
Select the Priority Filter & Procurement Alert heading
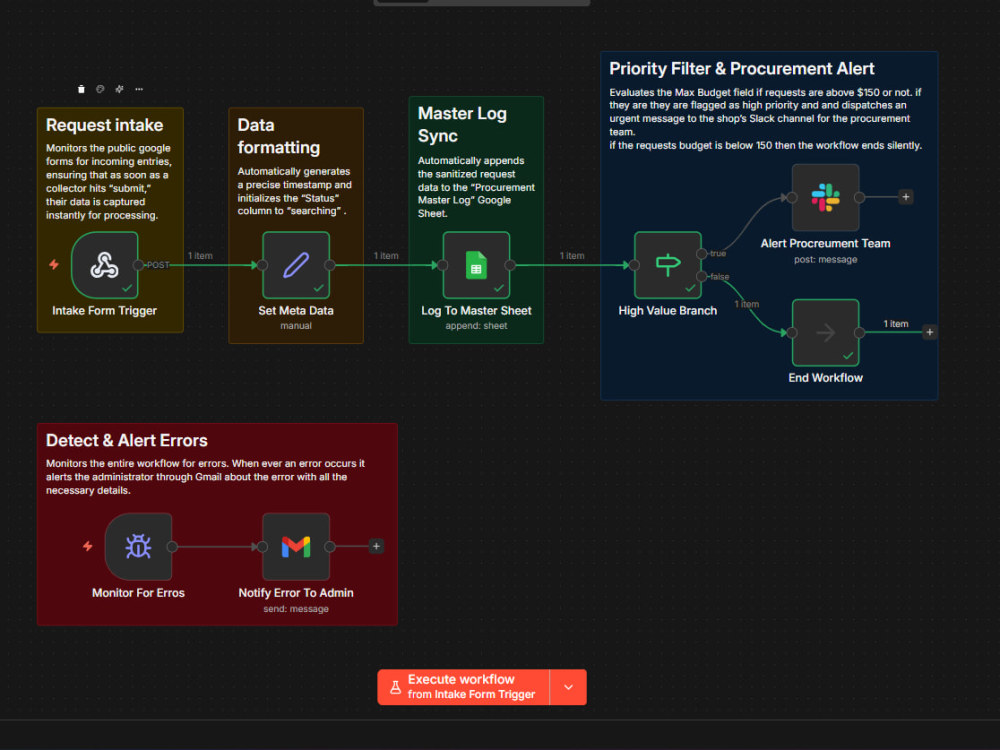tap(742, 68)
